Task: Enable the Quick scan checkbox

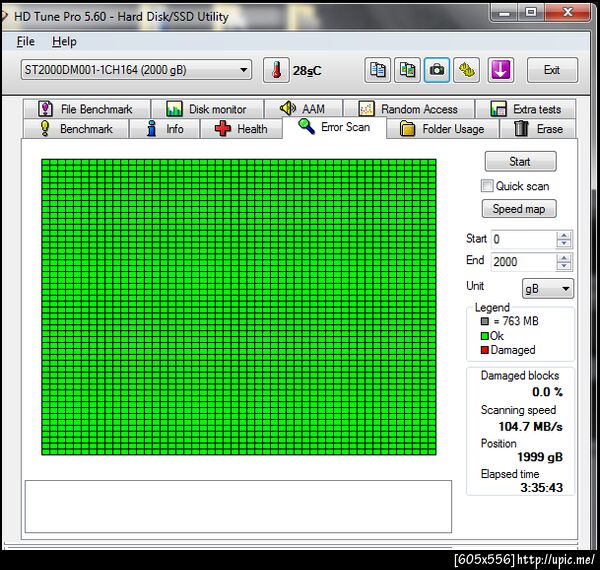Action: point(487,186)
